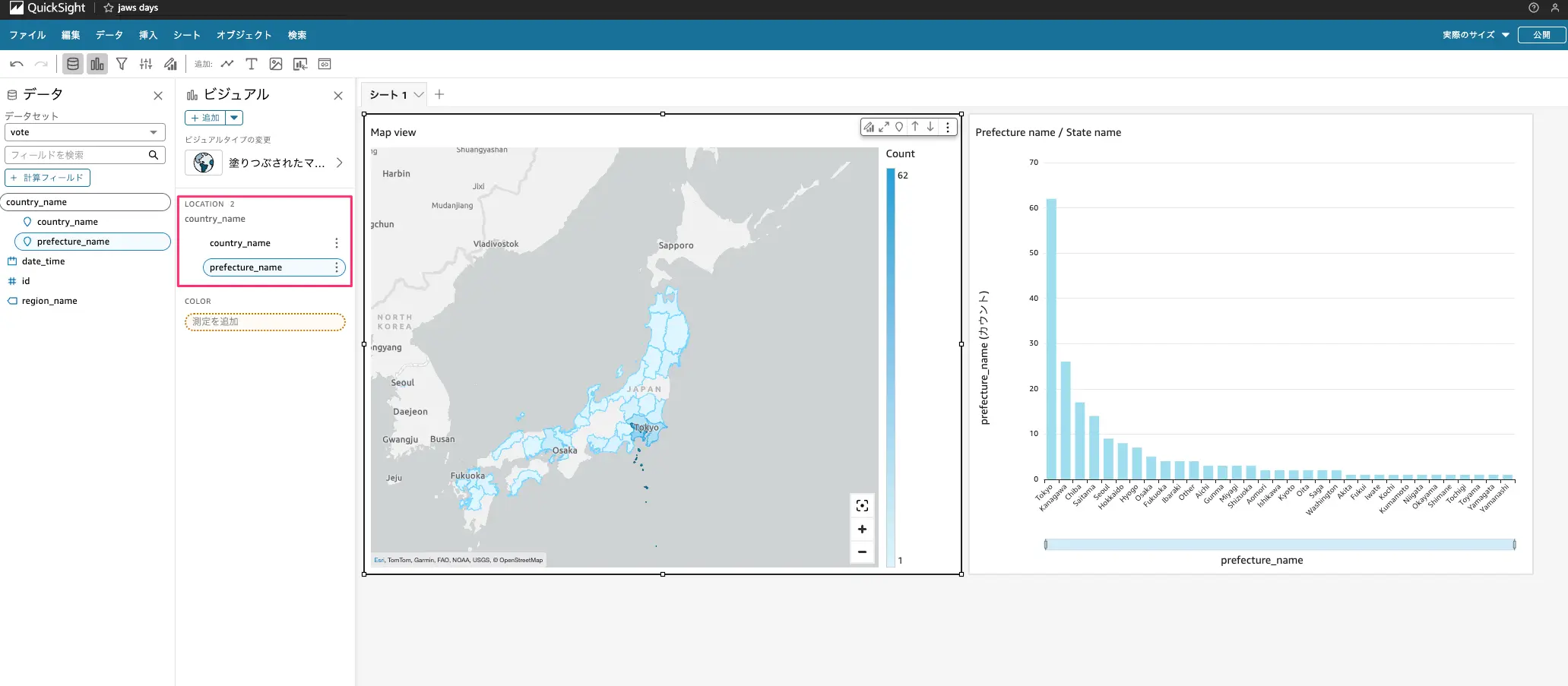
Task: Click the map zoom out minus button
Action: click(862, 552)
